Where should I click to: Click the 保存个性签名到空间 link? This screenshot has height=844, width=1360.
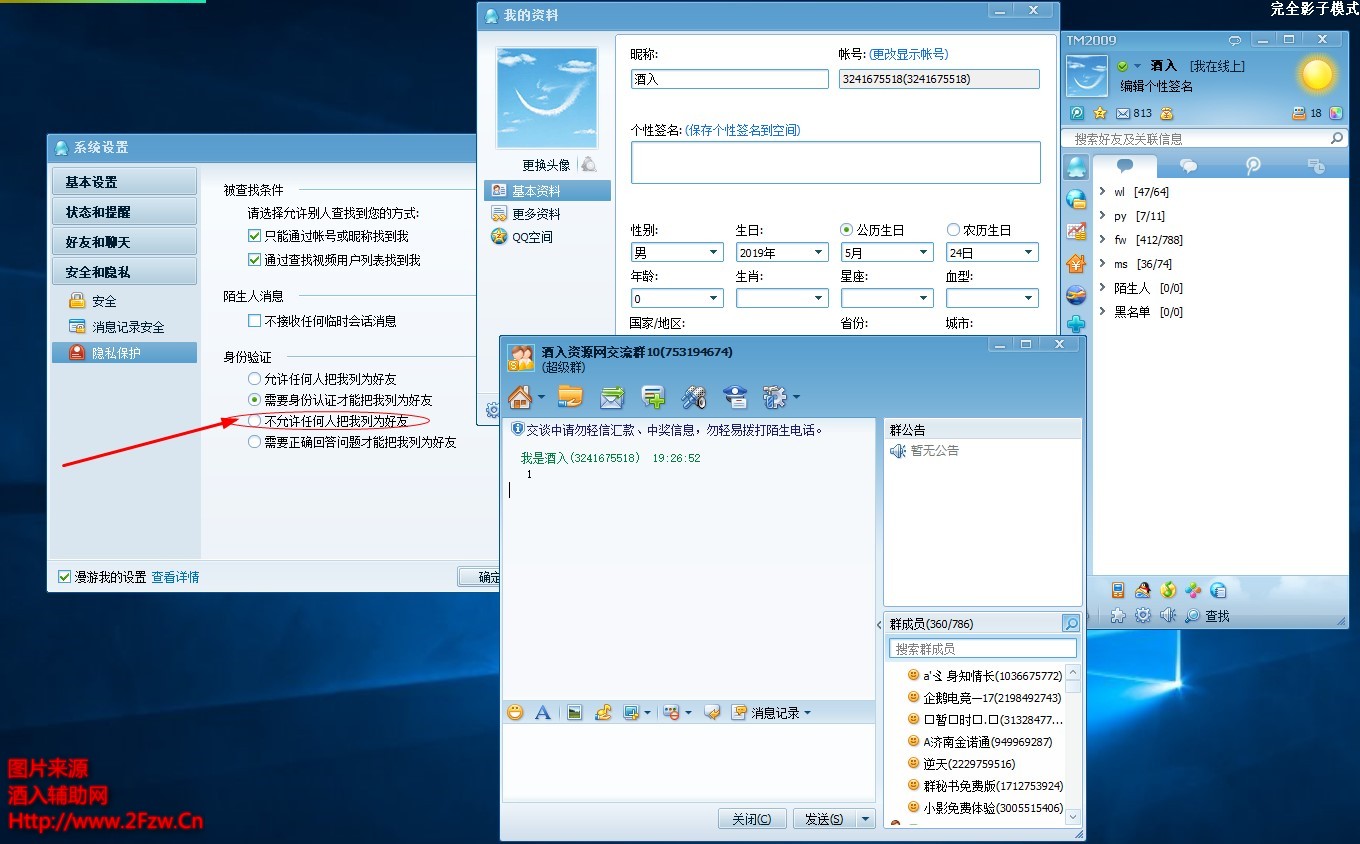click(742, 130)
